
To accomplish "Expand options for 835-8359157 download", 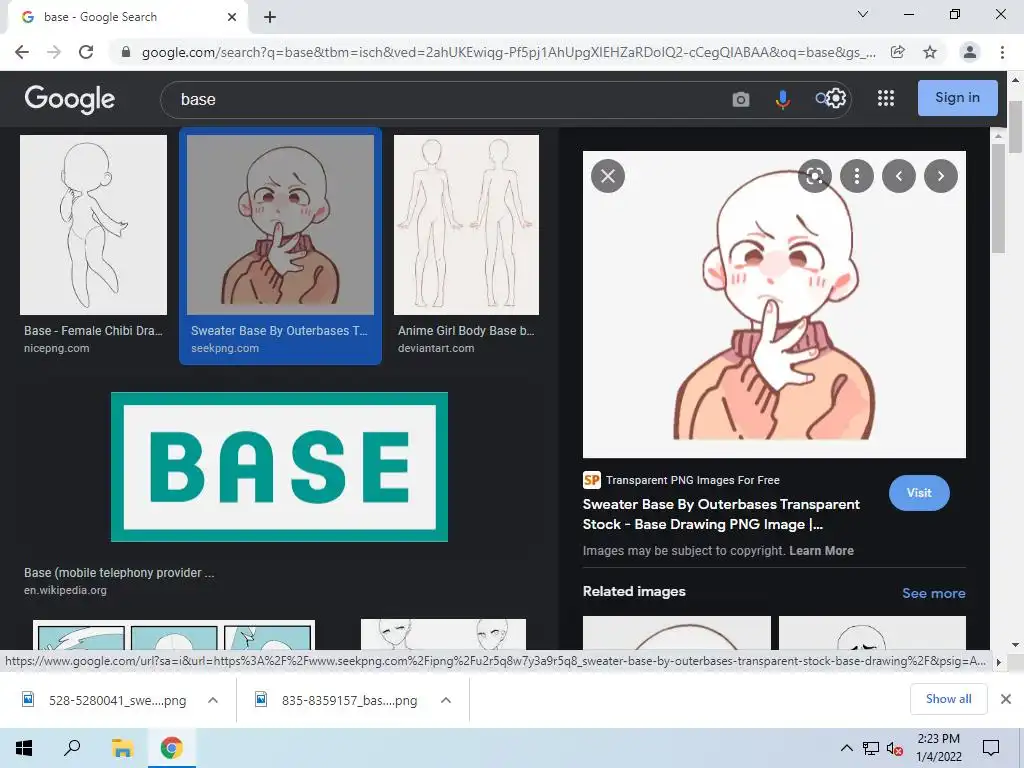I will pos(446,700).
